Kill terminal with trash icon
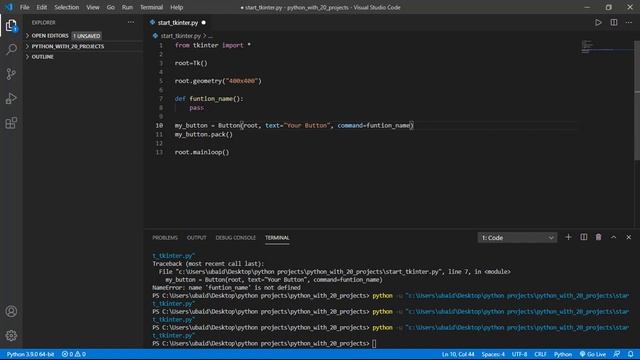 point(598,237)
